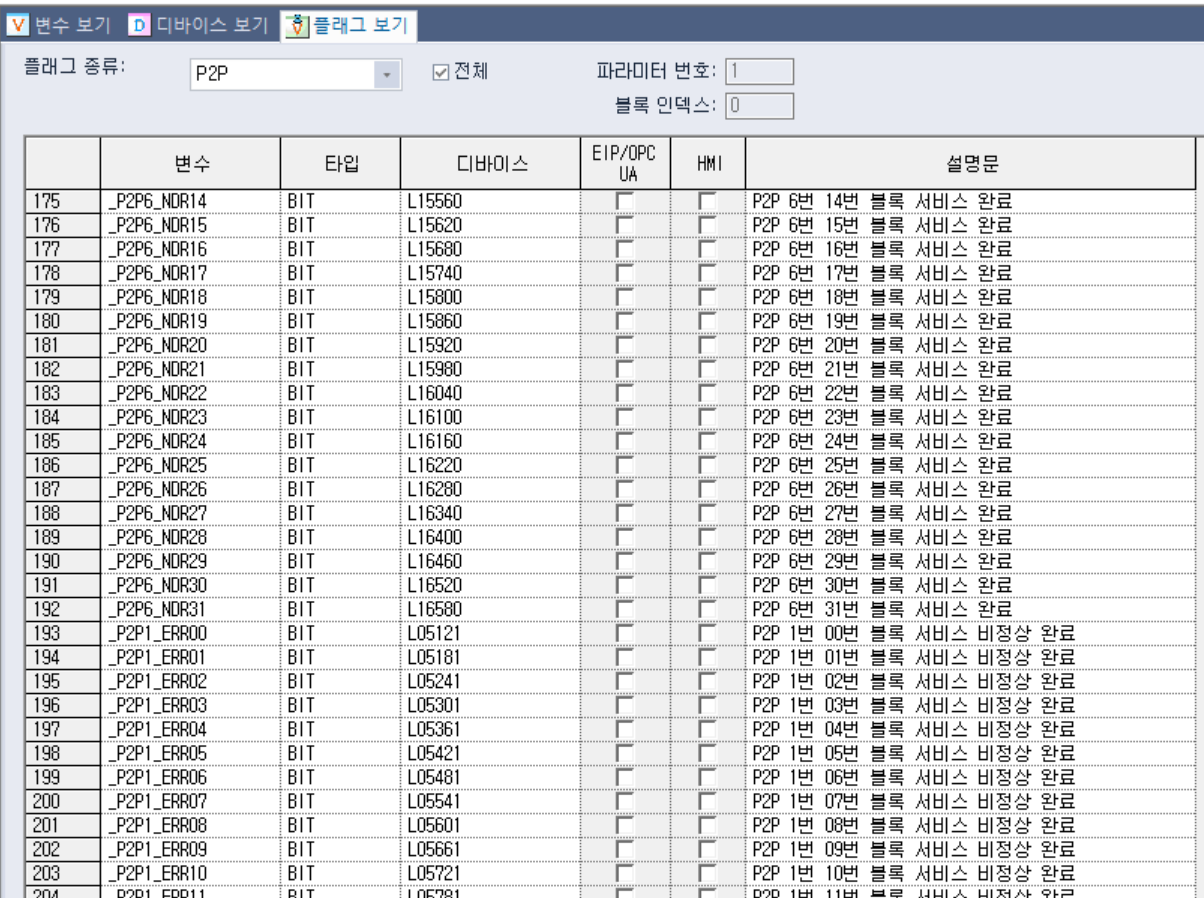Check EIP/OPC UA box for _P2P1_ERR05
Screen dimensions: 1204x898
(x=624, y=753)
